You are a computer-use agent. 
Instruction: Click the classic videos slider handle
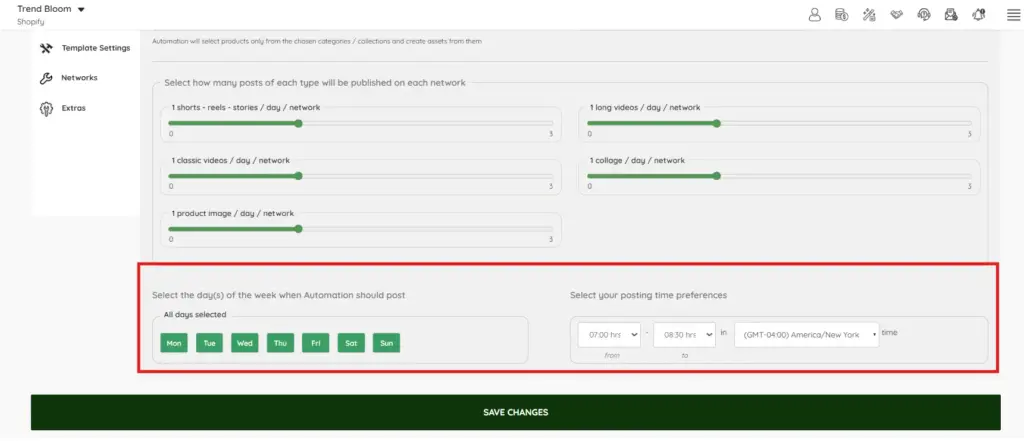pyautogui.click(x=298, y=176)
